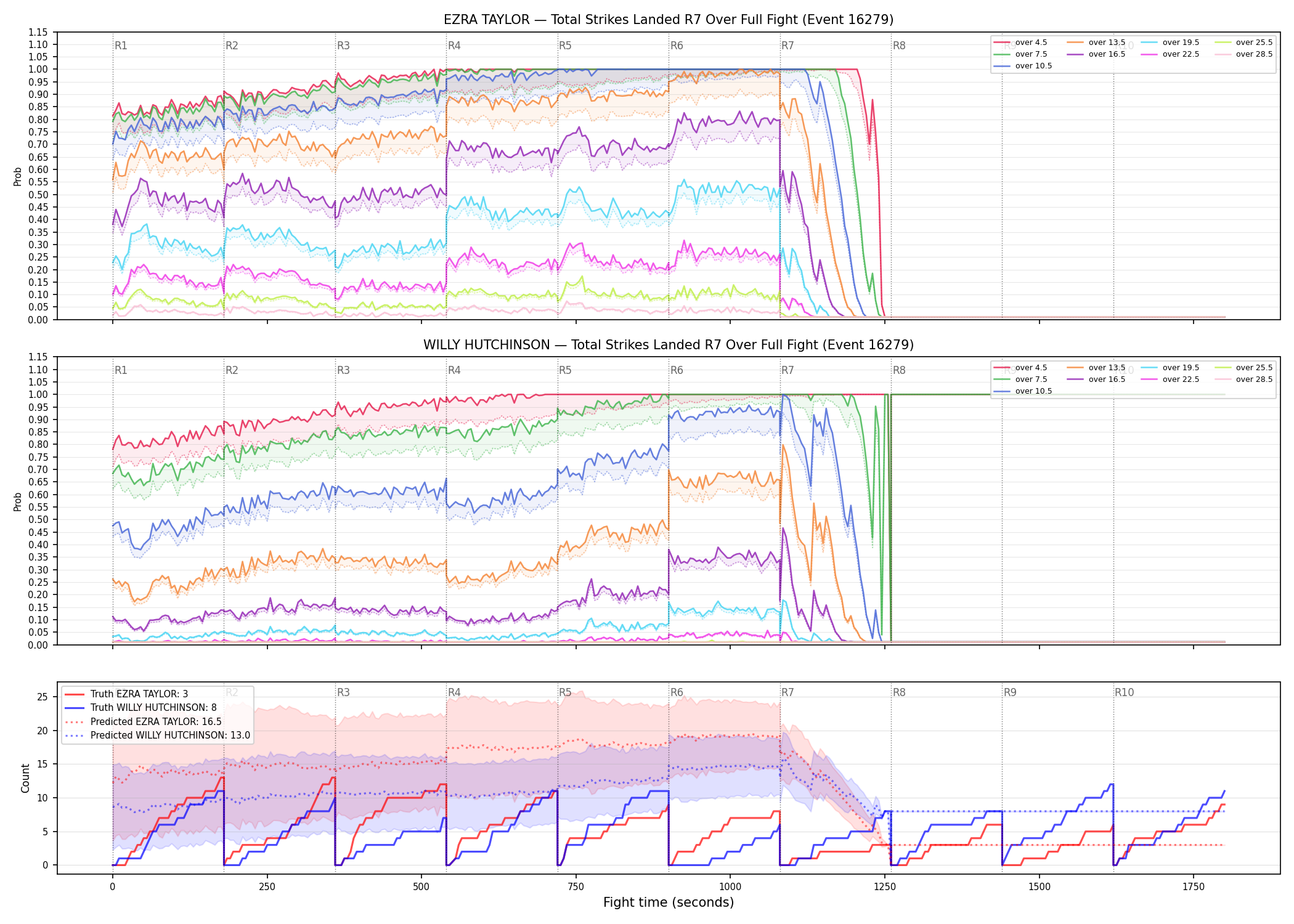The image size is (1294, 924).
Task: Click the R9 round marker in the Count chart
Action: (1010, 692)
